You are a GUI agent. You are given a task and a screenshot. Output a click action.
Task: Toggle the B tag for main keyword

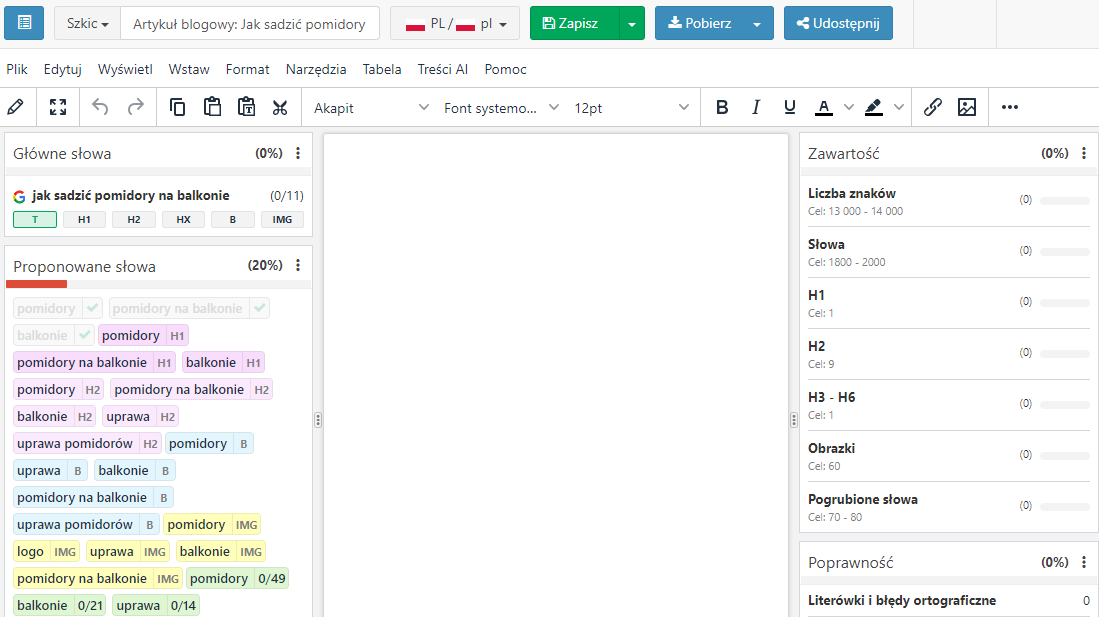pyautogui.click(x=233, y=219)
